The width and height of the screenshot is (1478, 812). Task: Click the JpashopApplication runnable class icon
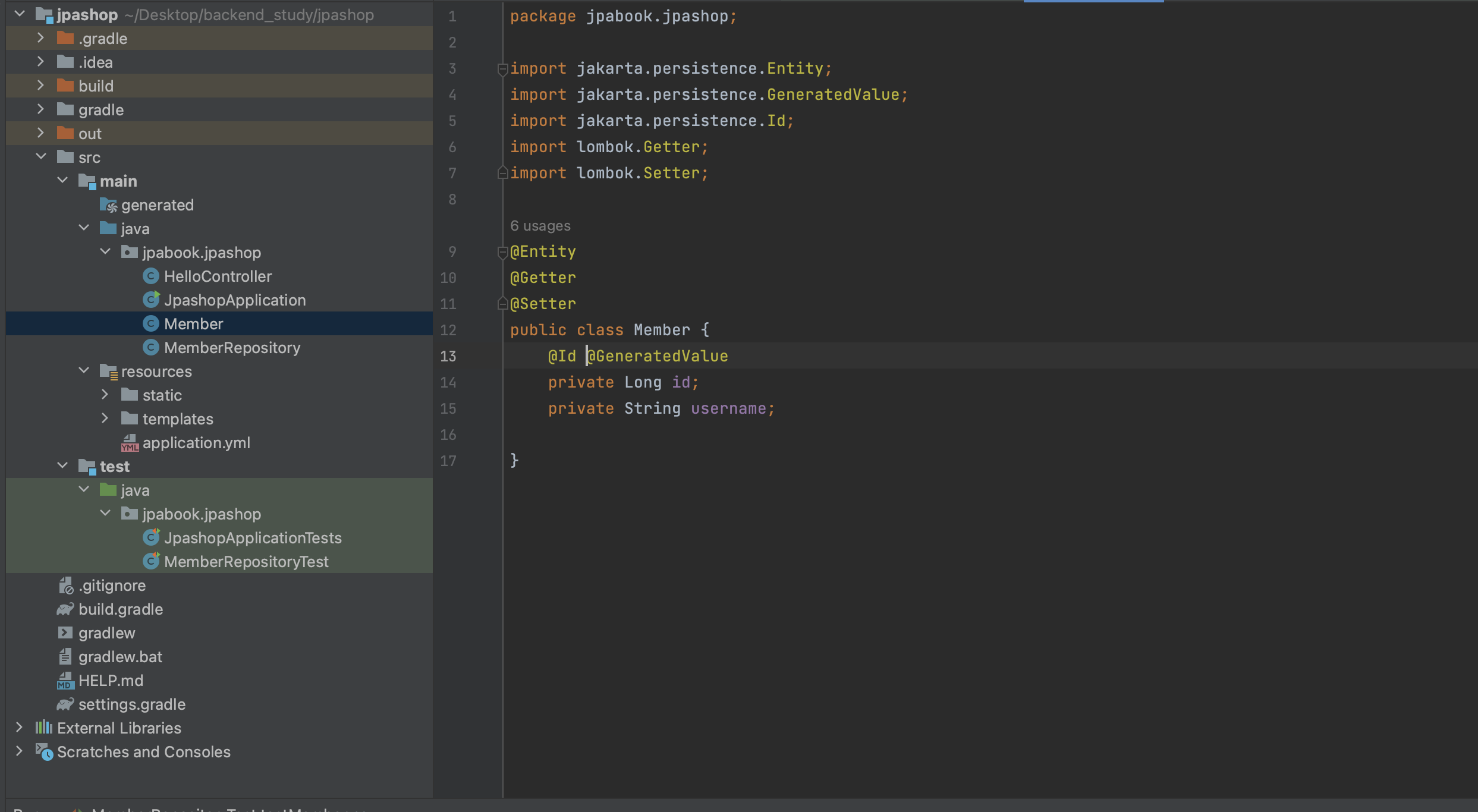(x=151, y=300)
